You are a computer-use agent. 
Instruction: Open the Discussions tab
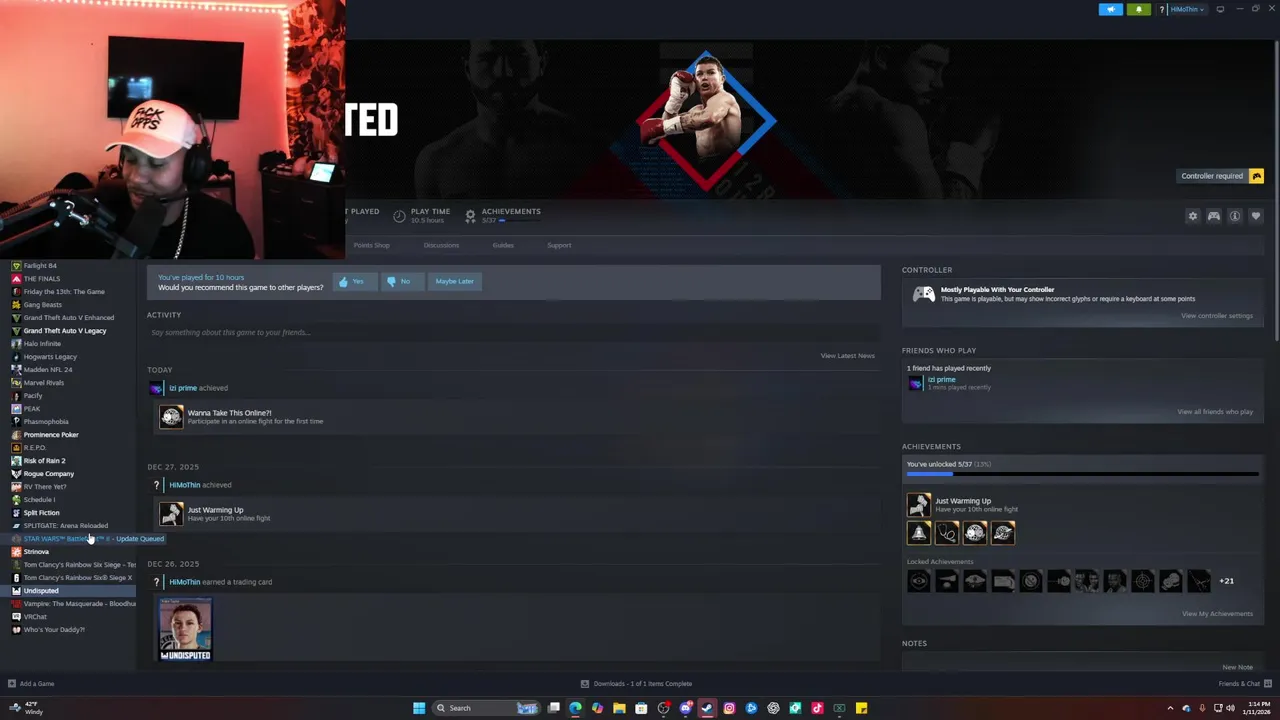point(441,245)
